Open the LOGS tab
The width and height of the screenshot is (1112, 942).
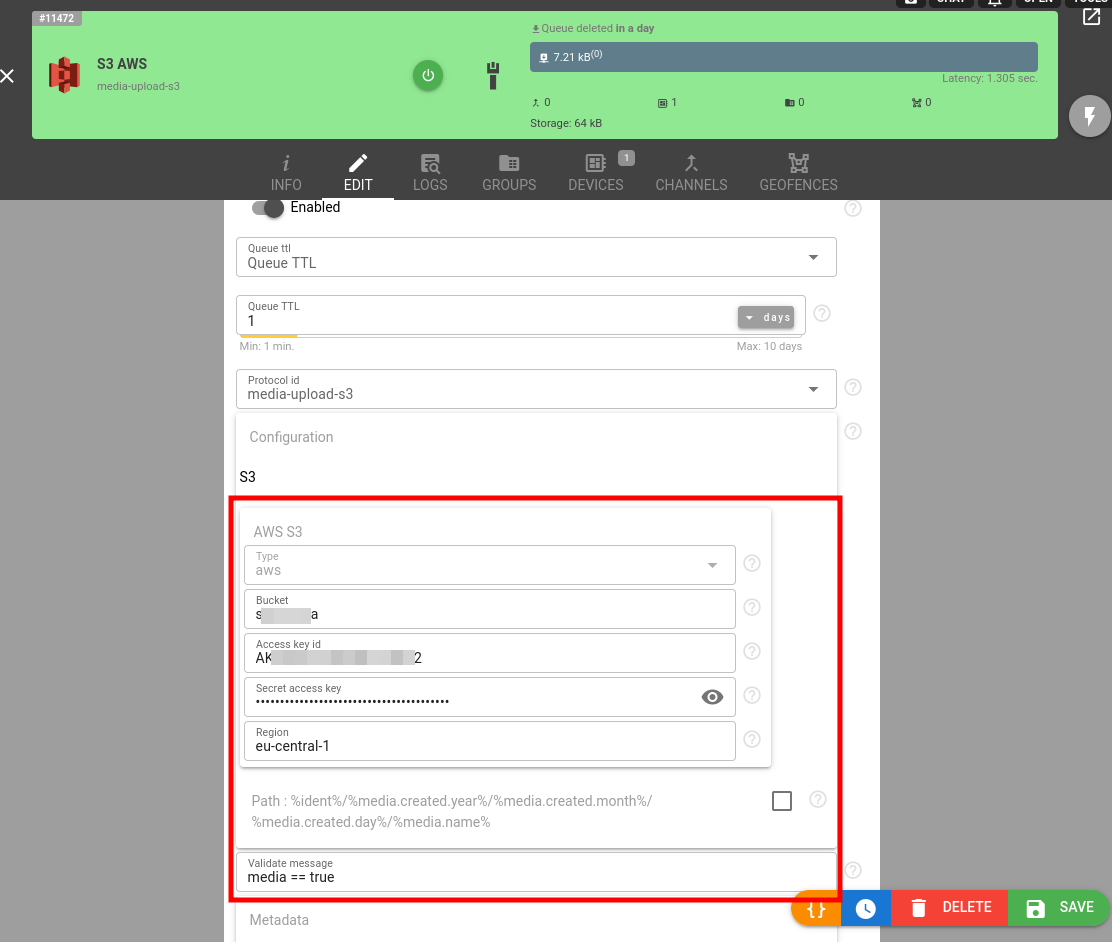tap(430, 173)
